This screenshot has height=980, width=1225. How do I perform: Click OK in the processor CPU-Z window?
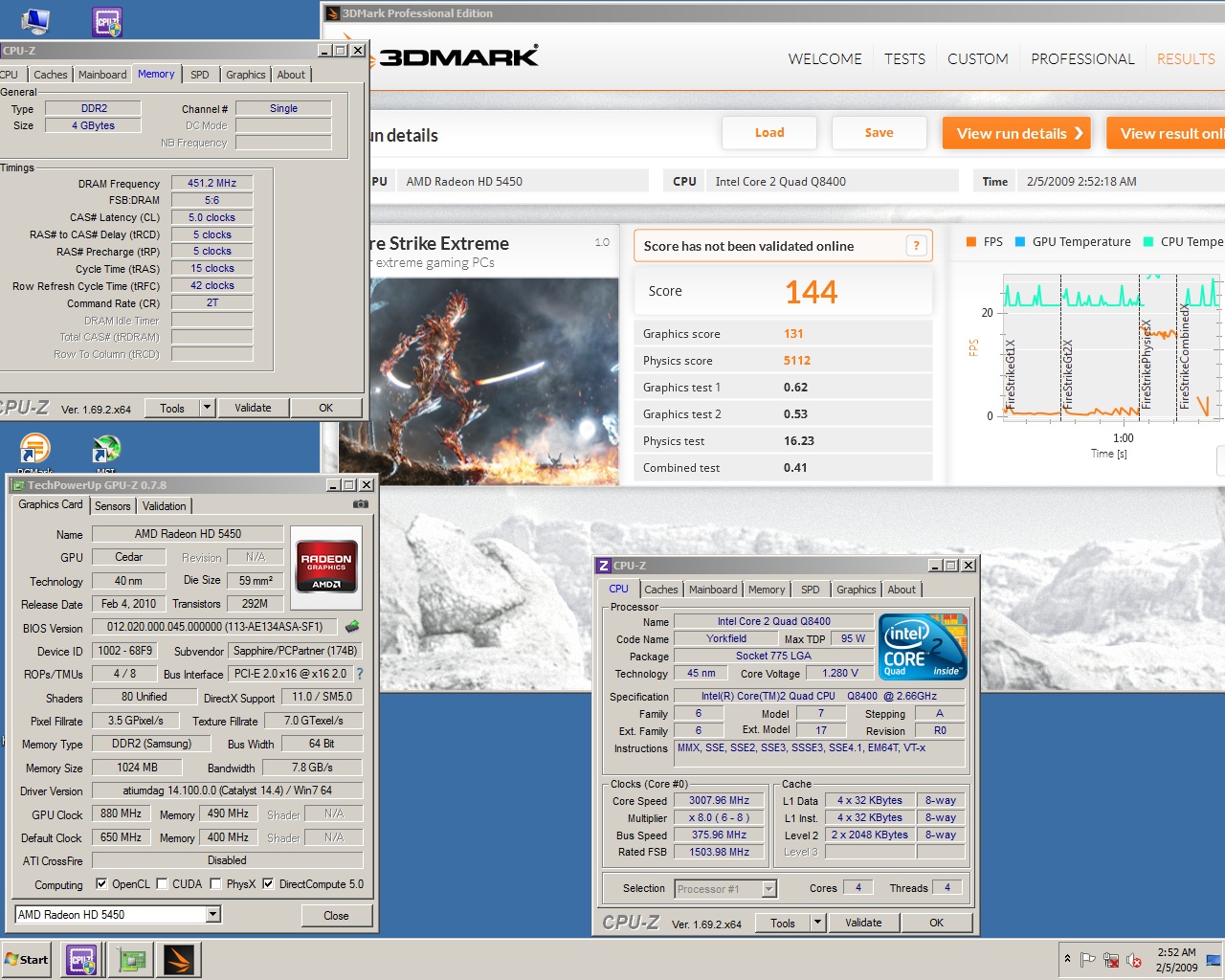click(x=936, y=923)
